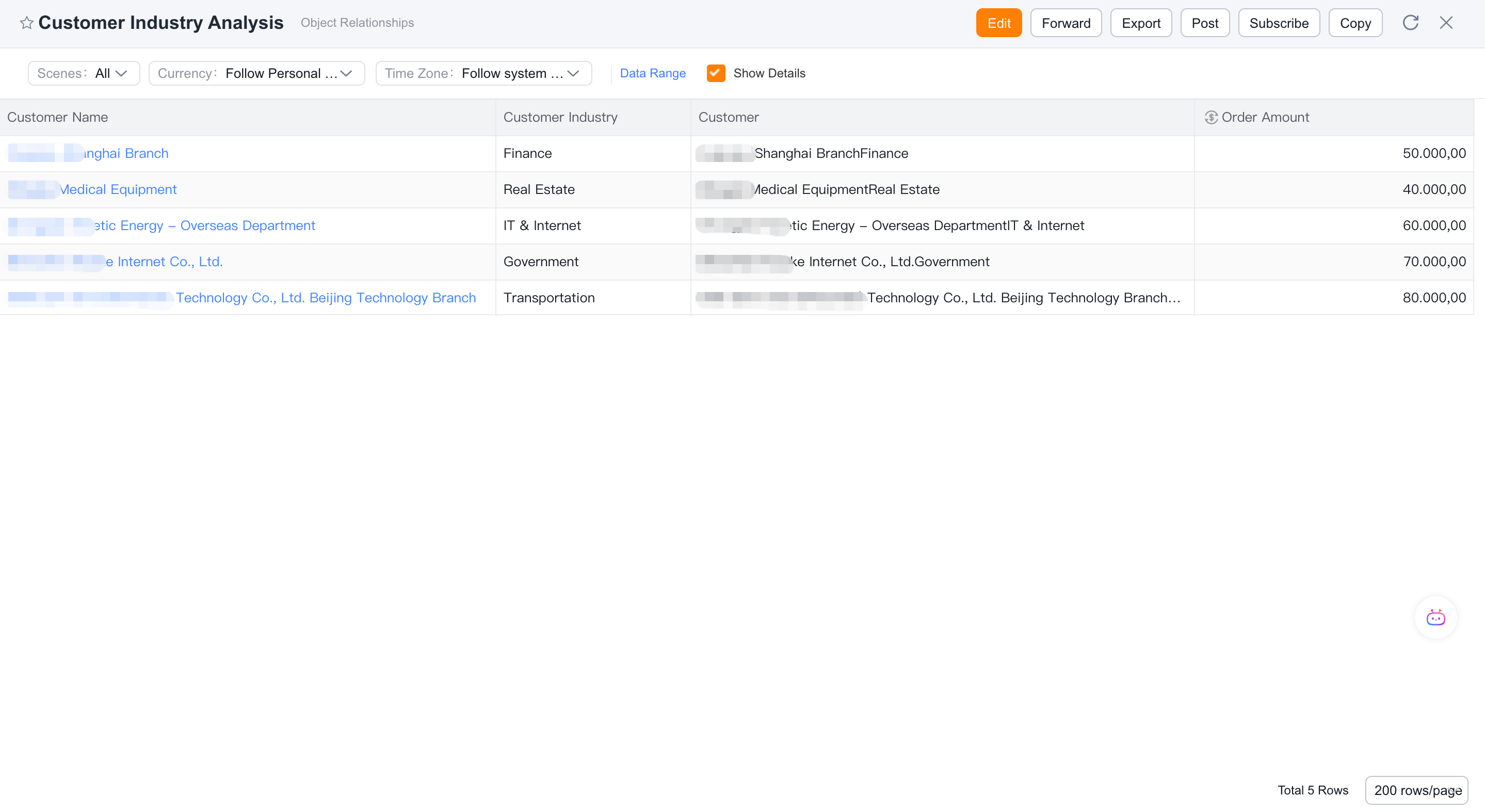Open Energy – Overseas Department customer link
The width and height of the screenshot is (1485, 812).
(x=162, y=225)
